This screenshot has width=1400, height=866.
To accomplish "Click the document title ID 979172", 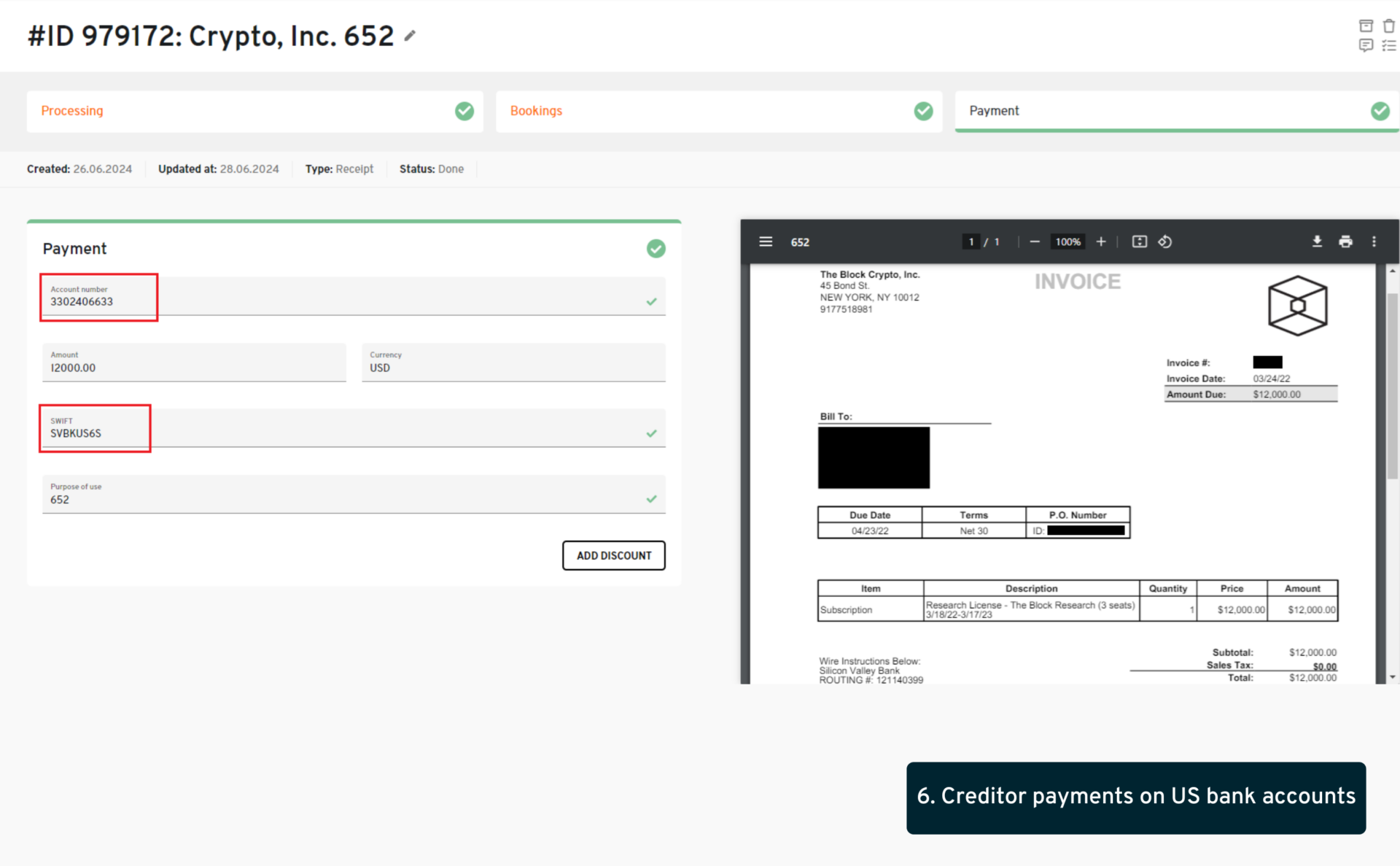I will pyautogui.click(x=211, y=36).
